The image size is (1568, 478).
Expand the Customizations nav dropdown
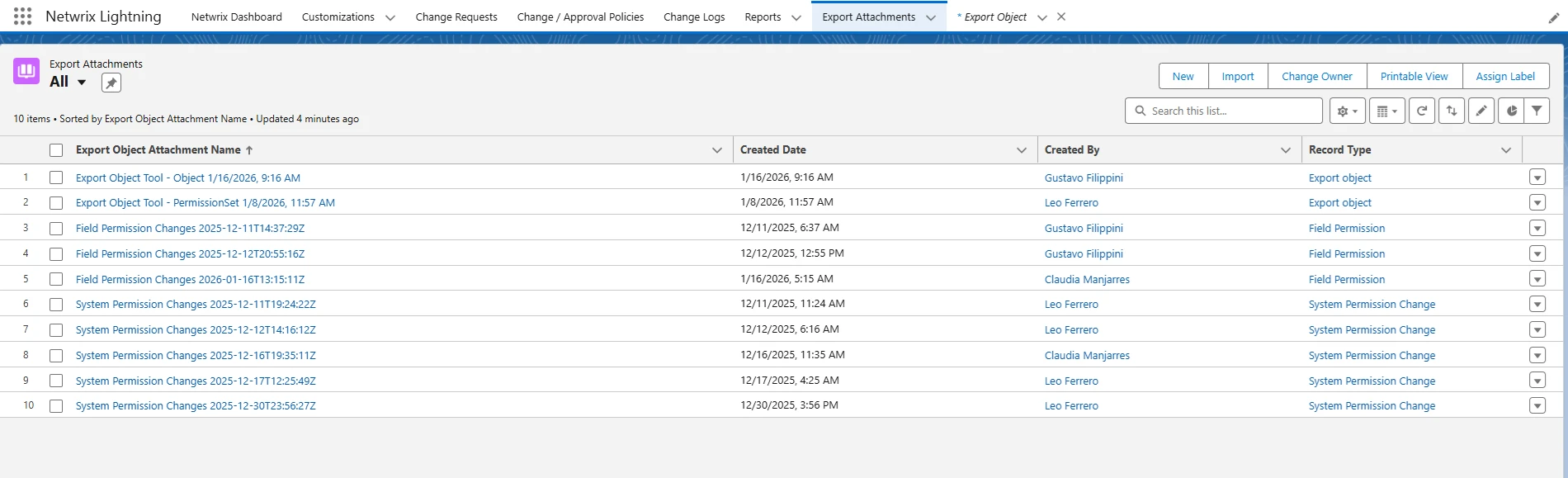click(x=390, y=17)
